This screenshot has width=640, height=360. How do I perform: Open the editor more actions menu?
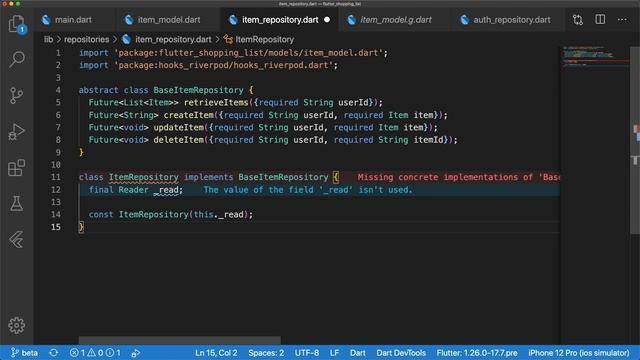tap(622, 20)
